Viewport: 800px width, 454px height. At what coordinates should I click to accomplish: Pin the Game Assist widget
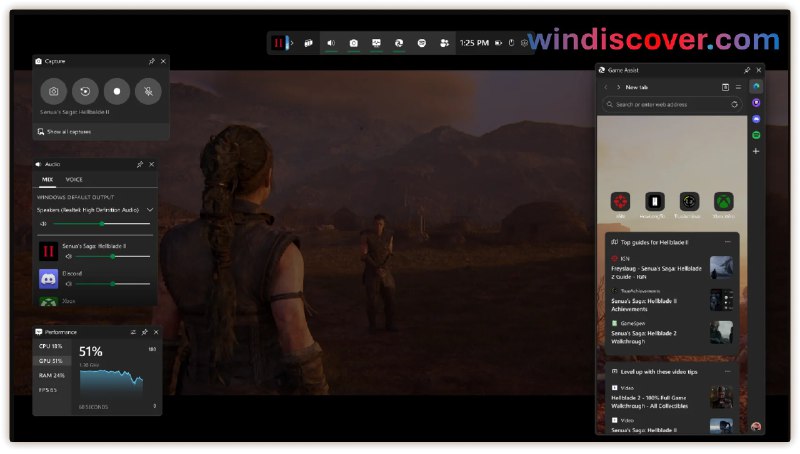pos(747,70)
